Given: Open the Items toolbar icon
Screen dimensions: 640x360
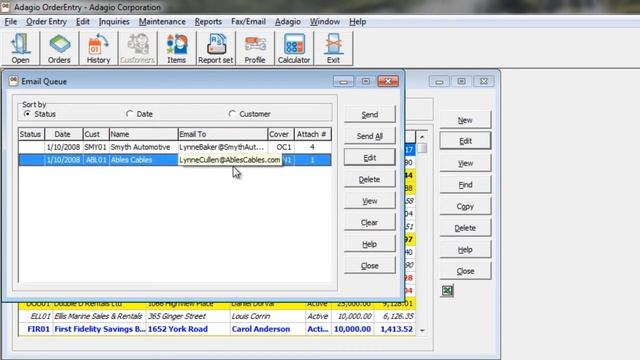Looking at the screenshot, I should tap(176, 49).
